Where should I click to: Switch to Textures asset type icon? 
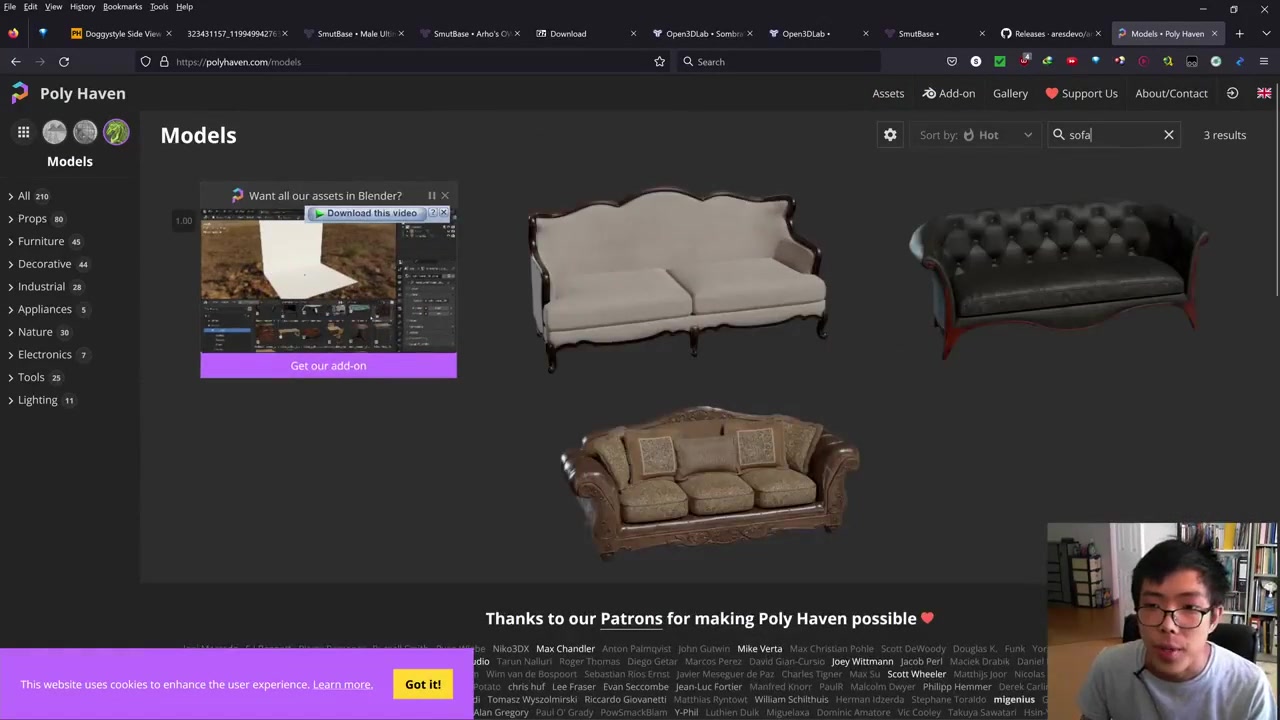[x=85, y=132]
